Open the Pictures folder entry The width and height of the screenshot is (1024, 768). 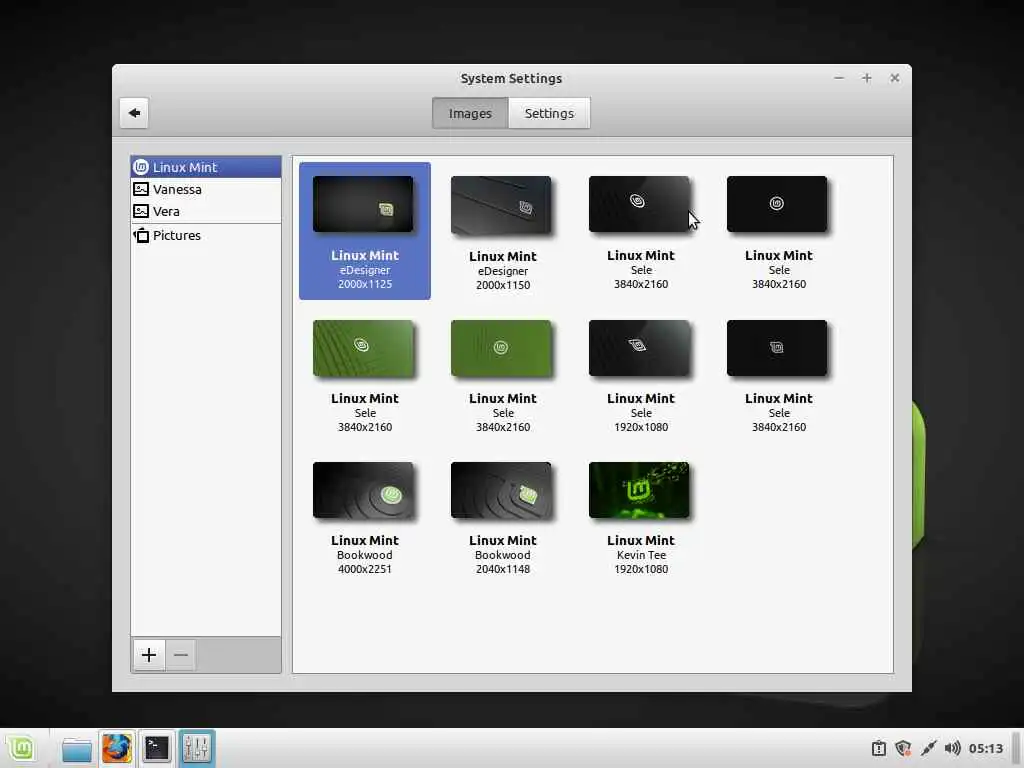point(206,235)
